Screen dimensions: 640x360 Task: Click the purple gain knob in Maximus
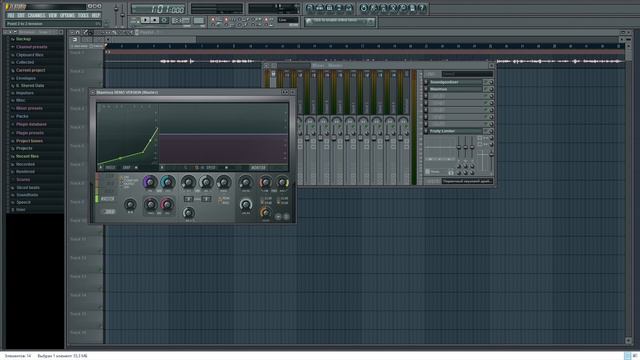coord(150,182)
